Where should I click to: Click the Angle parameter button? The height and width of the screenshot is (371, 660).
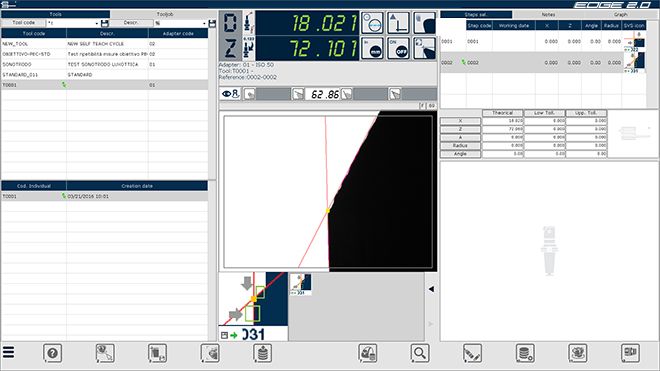[x=460, y=154]
